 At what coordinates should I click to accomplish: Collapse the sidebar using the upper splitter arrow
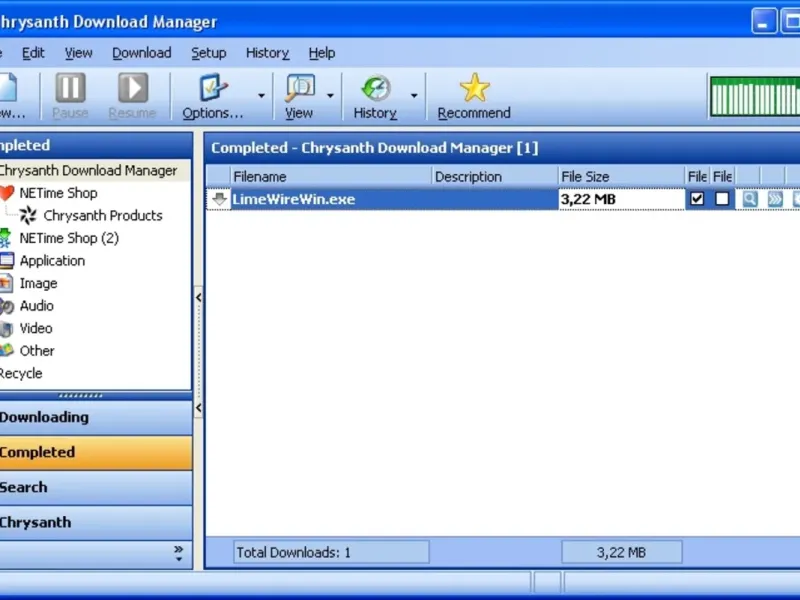click(198, 297)
